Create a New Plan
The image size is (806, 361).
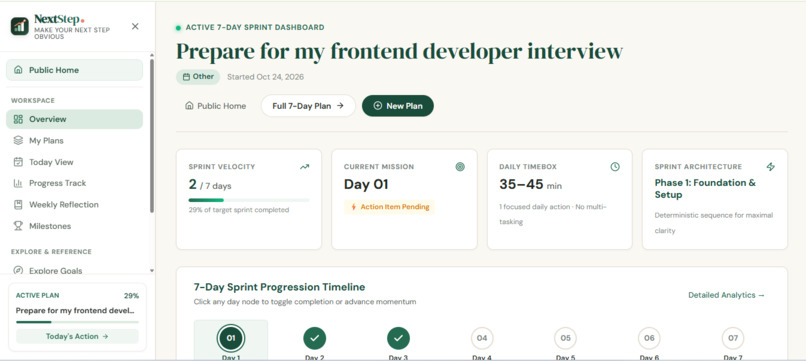pos(398,106)
